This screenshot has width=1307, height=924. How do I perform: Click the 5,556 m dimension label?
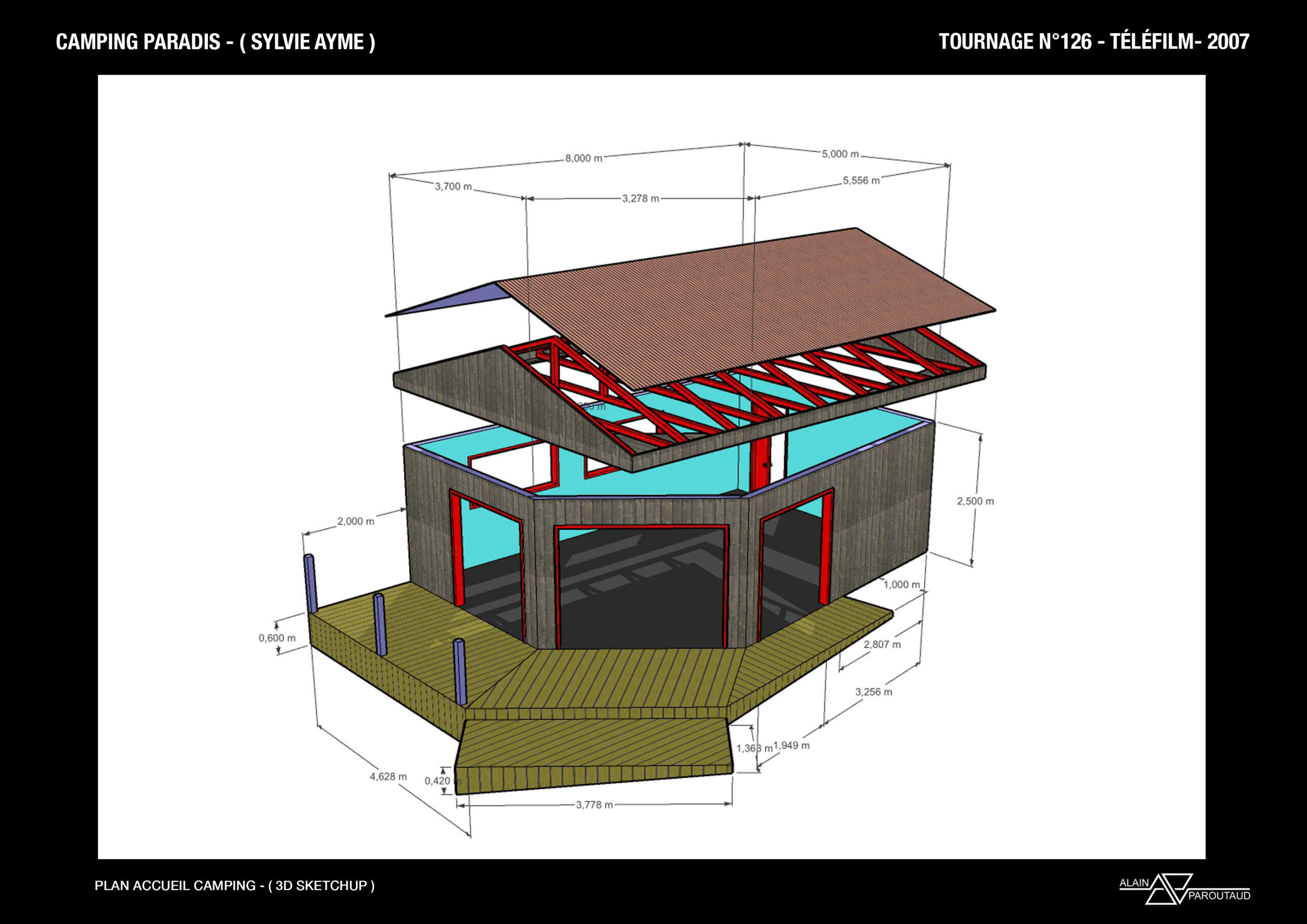(861, 181)
